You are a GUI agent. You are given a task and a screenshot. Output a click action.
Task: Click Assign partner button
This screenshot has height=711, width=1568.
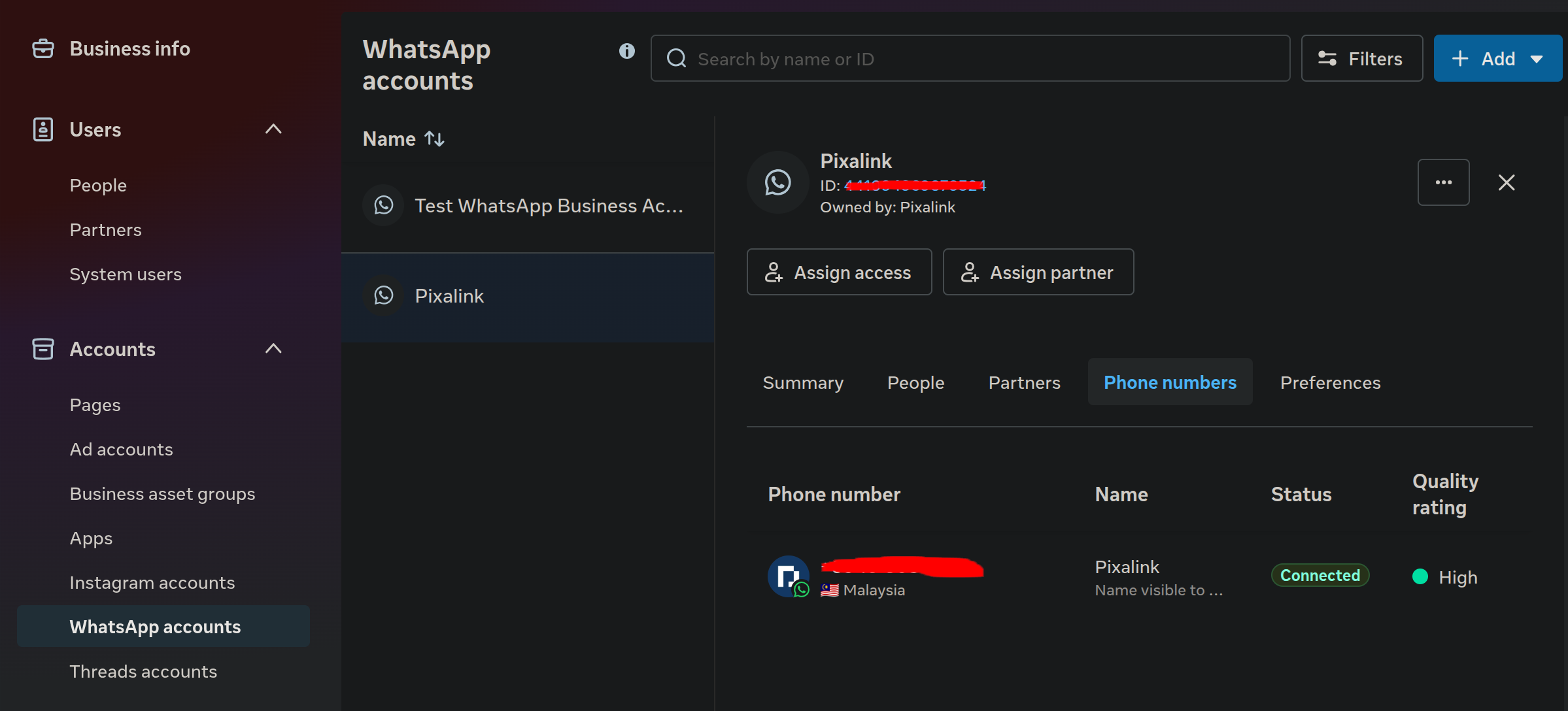(1038, 272)
